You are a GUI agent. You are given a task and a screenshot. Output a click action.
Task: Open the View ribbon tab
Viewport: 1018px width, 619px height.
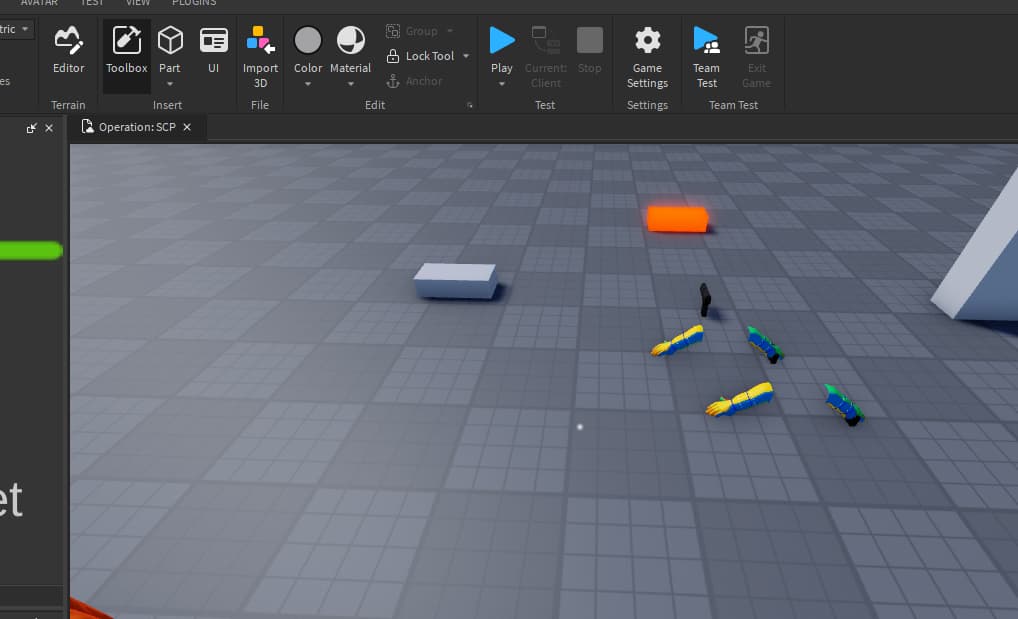click(x=138, y=3)
